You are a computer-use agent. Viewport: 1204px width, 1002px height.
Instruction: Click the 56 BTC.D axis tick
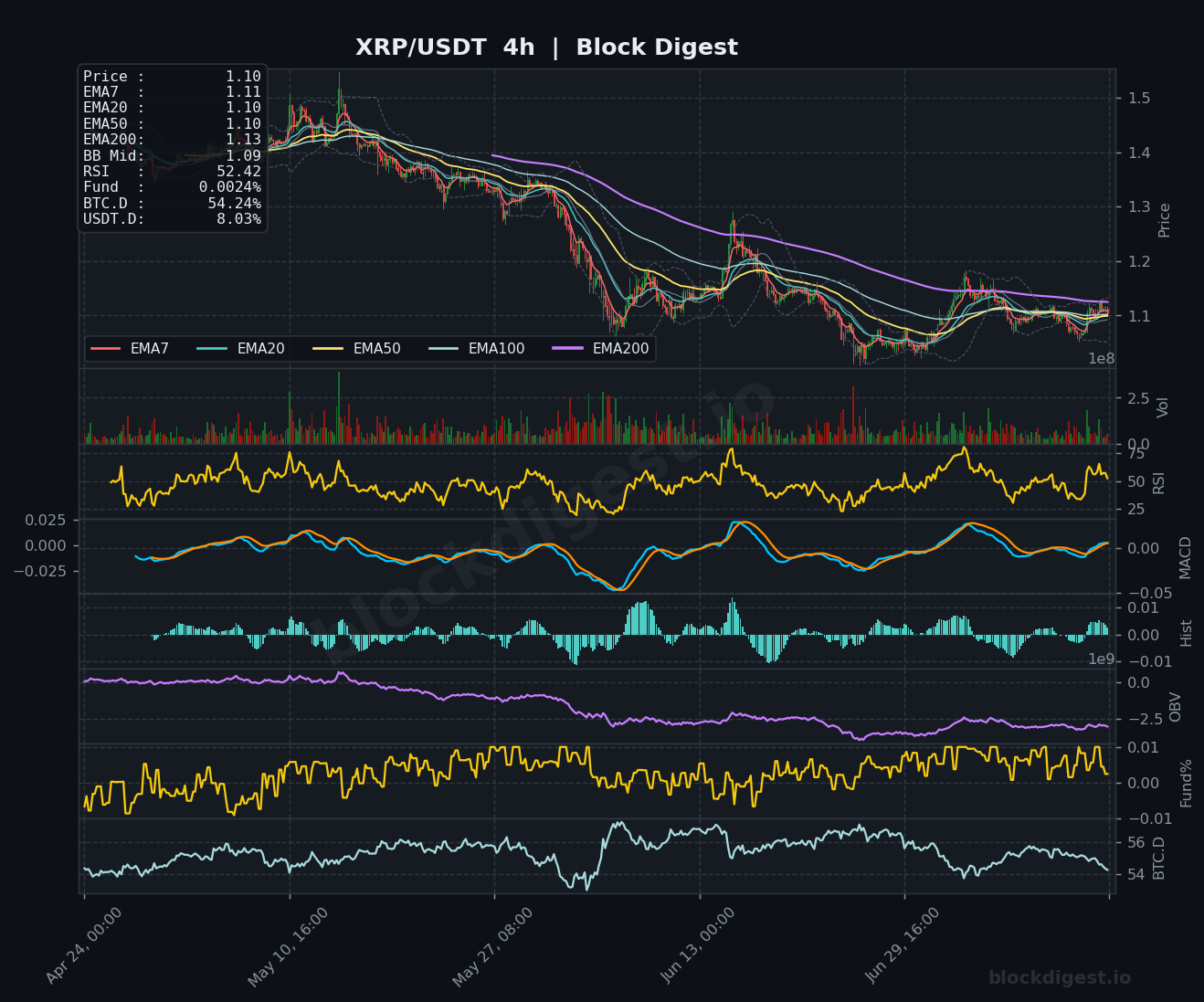tap(1135, 843)
